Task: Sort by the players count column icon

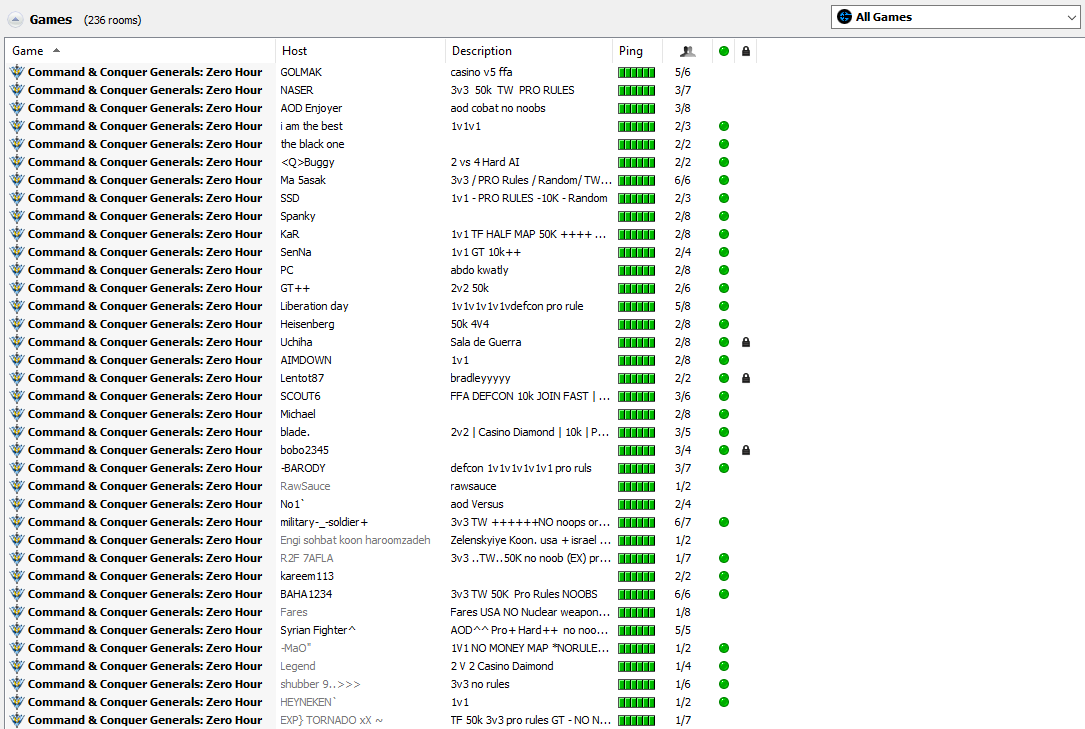Action: [x=687, y=51]
